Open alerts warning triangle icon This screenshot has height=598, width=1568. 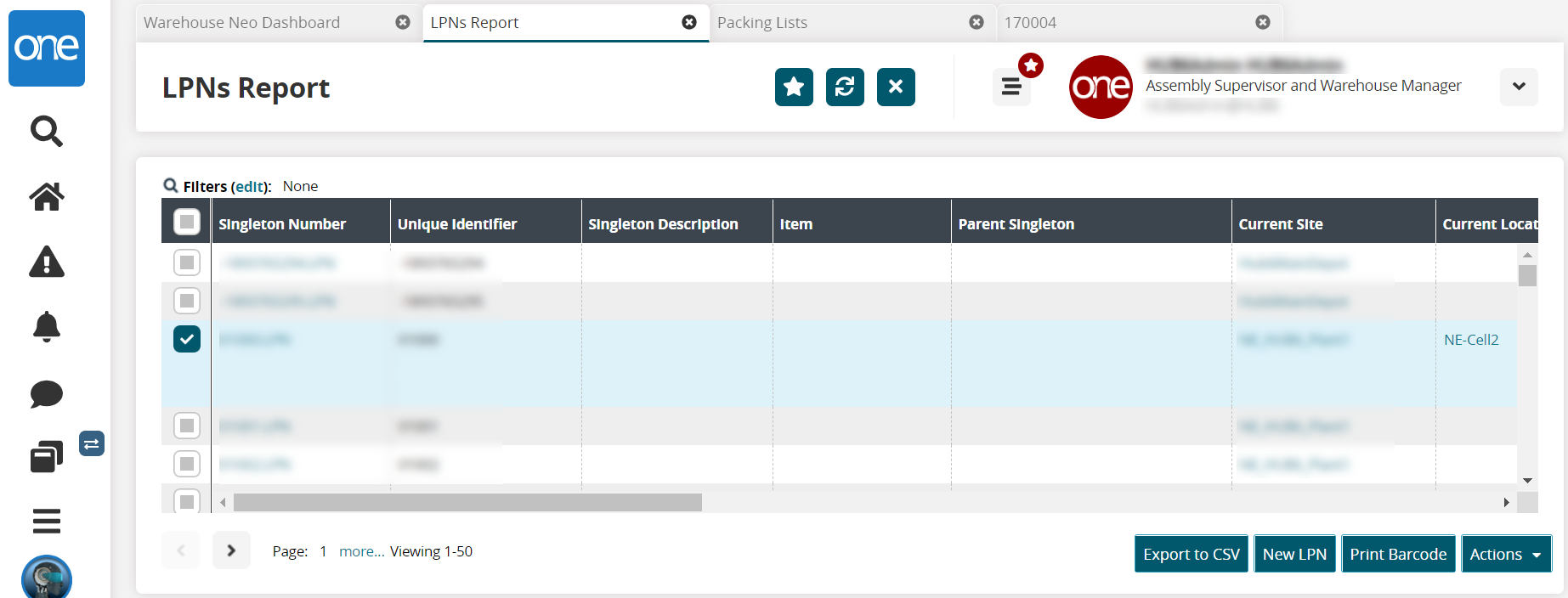47,262
